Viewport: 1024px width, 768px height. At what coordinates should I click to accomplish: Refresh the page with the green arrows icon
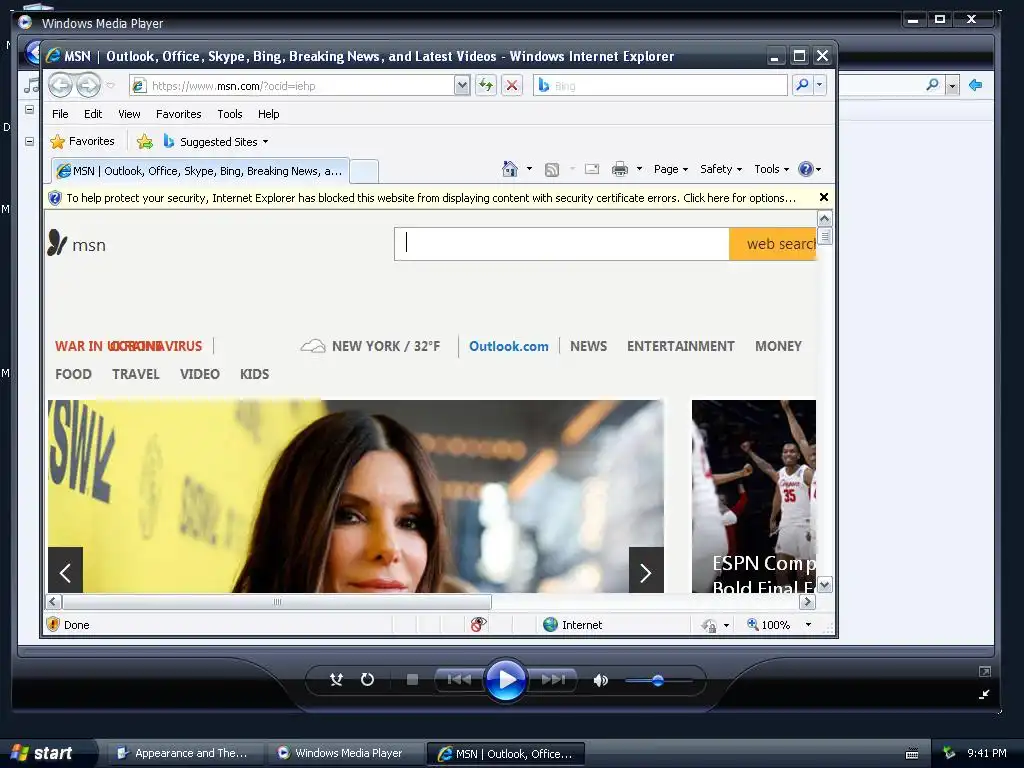[x=486, y=85]
